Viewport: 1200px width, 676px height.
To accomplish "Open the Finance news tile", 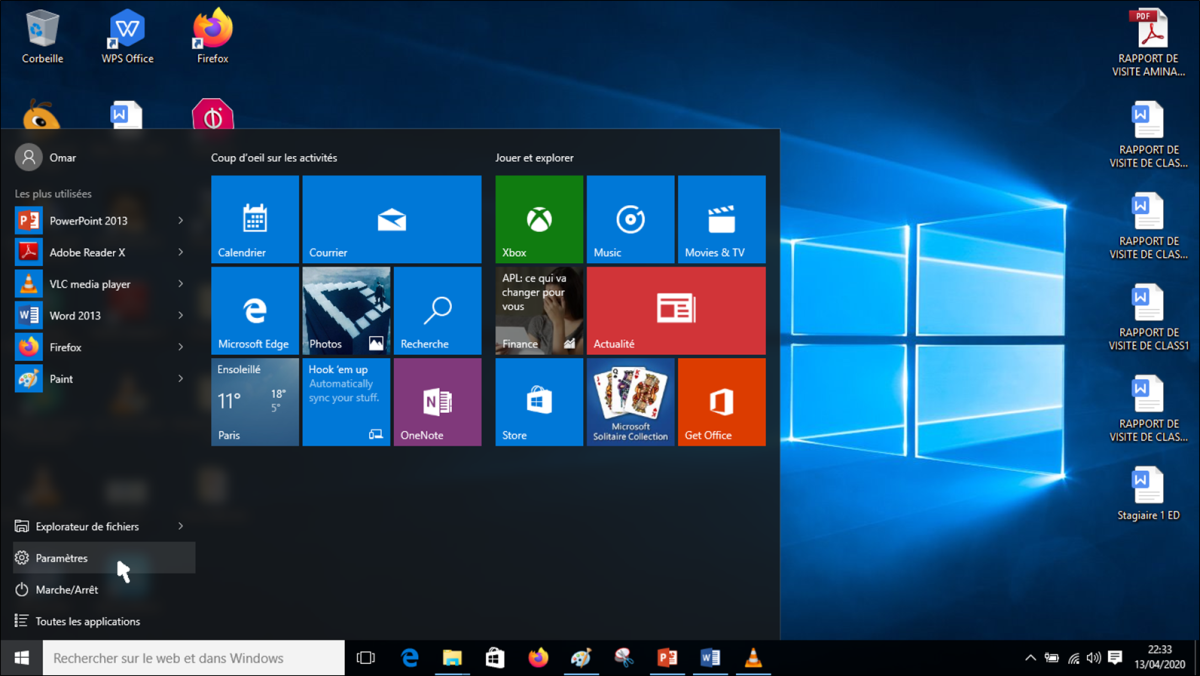I will point(539,310).
